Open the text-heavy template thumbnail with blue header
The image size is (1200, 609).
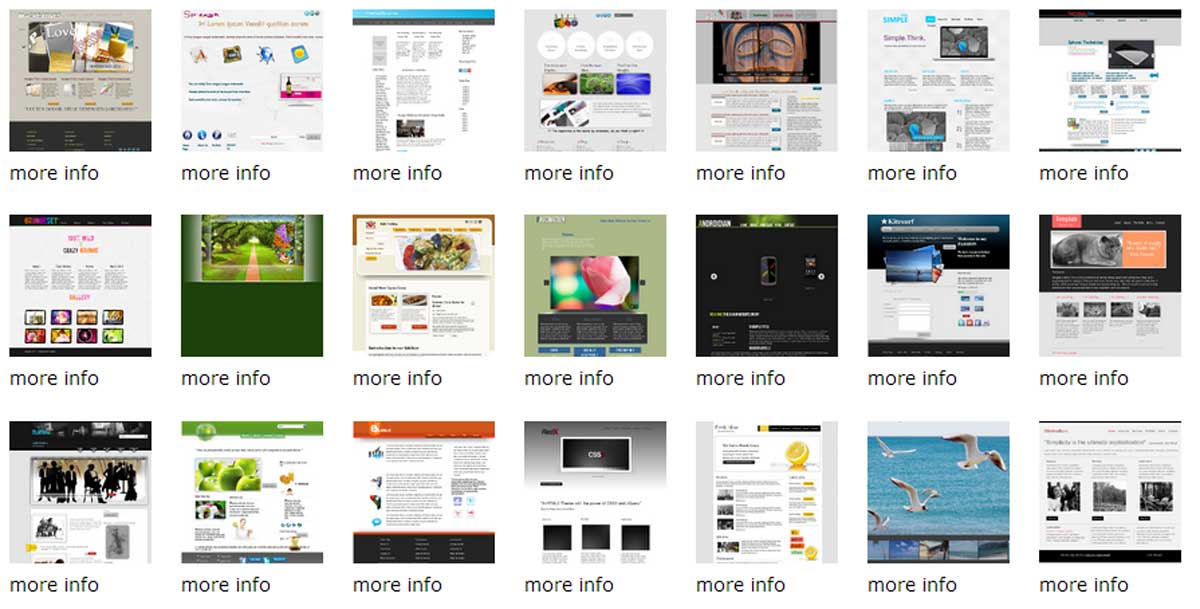pyautogui.click(x=424, y=81)
